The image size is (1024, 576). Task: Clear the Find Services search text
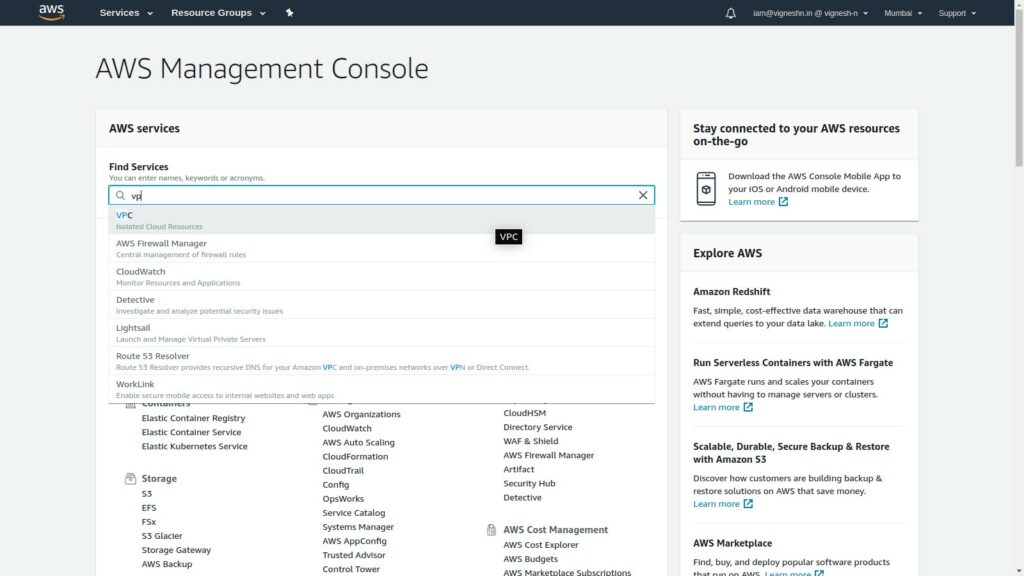(x=643, y=195)
